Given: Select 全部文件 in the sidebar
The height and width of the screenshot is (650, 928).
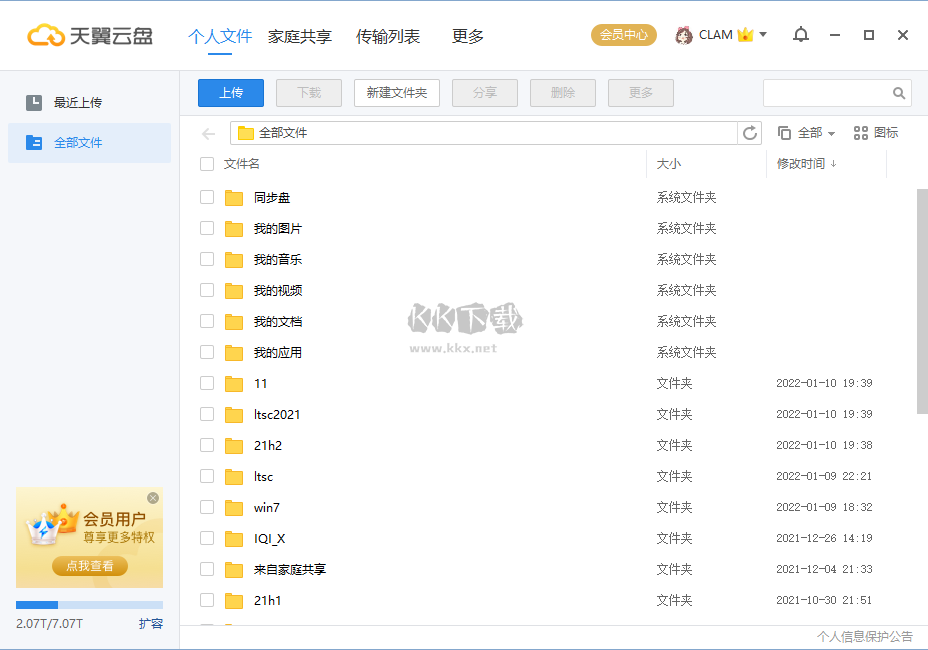Looking at the screenshot, I should click(89, 143).
